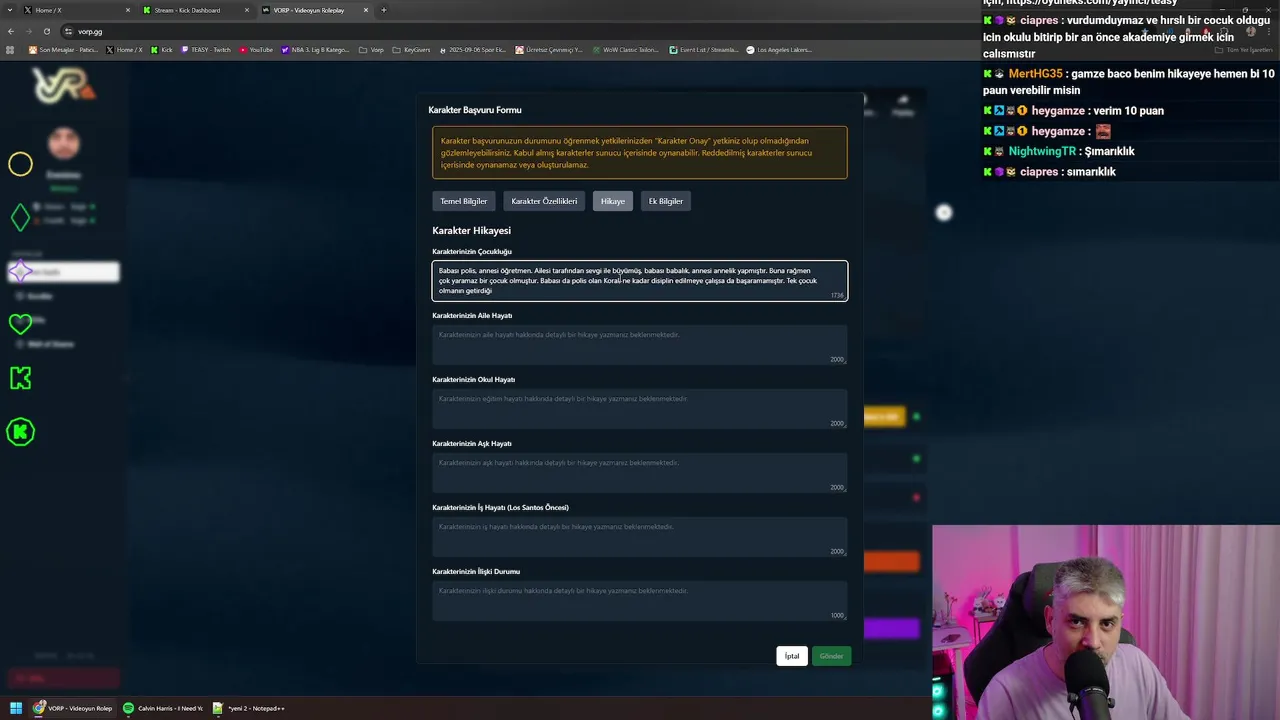This screenshot has width=1280, height=720.
Task: Open the 2025-09-06 Spor Ek bookmark
Action: click(473, 50)
